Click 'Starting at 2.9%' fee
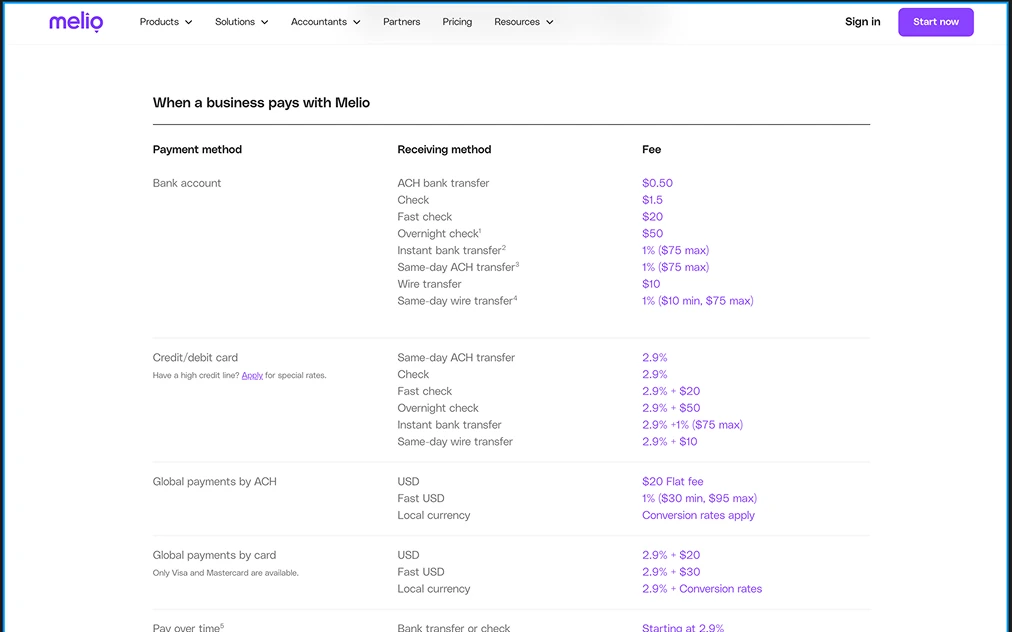 click(x=683, y=627)
